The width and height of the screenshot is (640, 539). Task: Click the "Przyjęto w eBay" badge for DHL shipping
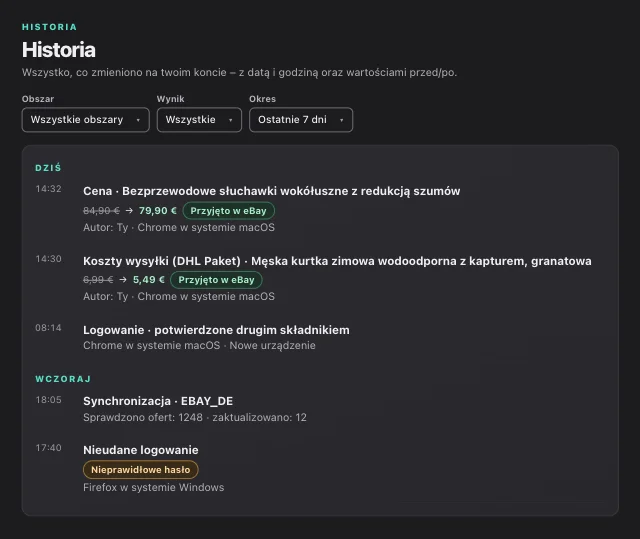pos(216,280)
